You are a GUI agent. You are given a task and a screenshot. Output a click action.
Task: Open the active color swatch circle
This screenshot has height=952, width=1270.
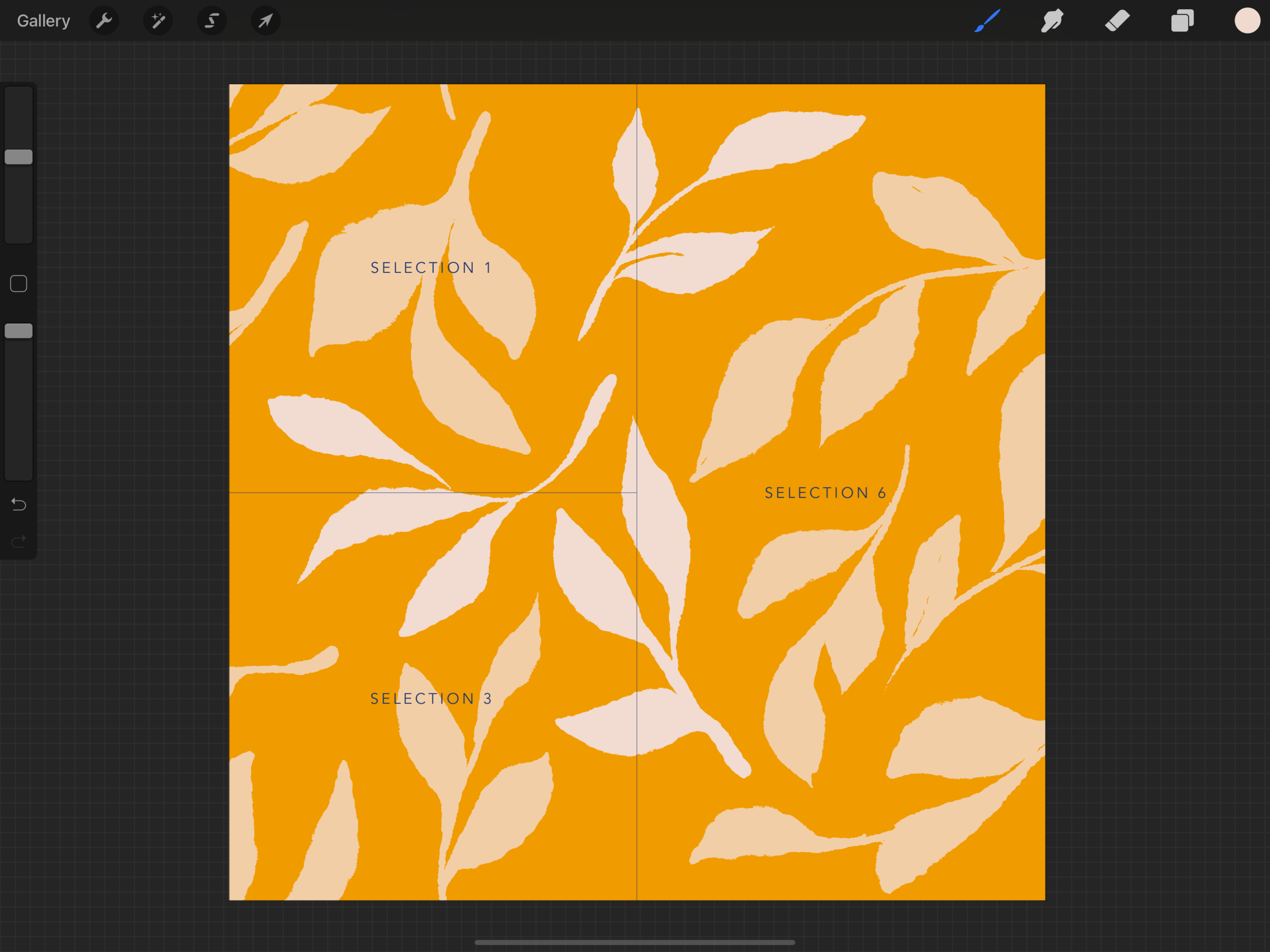(1247, 21)
